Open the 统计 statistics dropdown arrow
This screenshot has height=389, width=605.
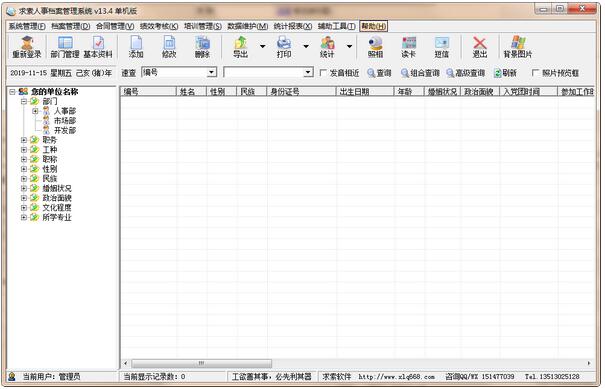(x=349, y=46)
